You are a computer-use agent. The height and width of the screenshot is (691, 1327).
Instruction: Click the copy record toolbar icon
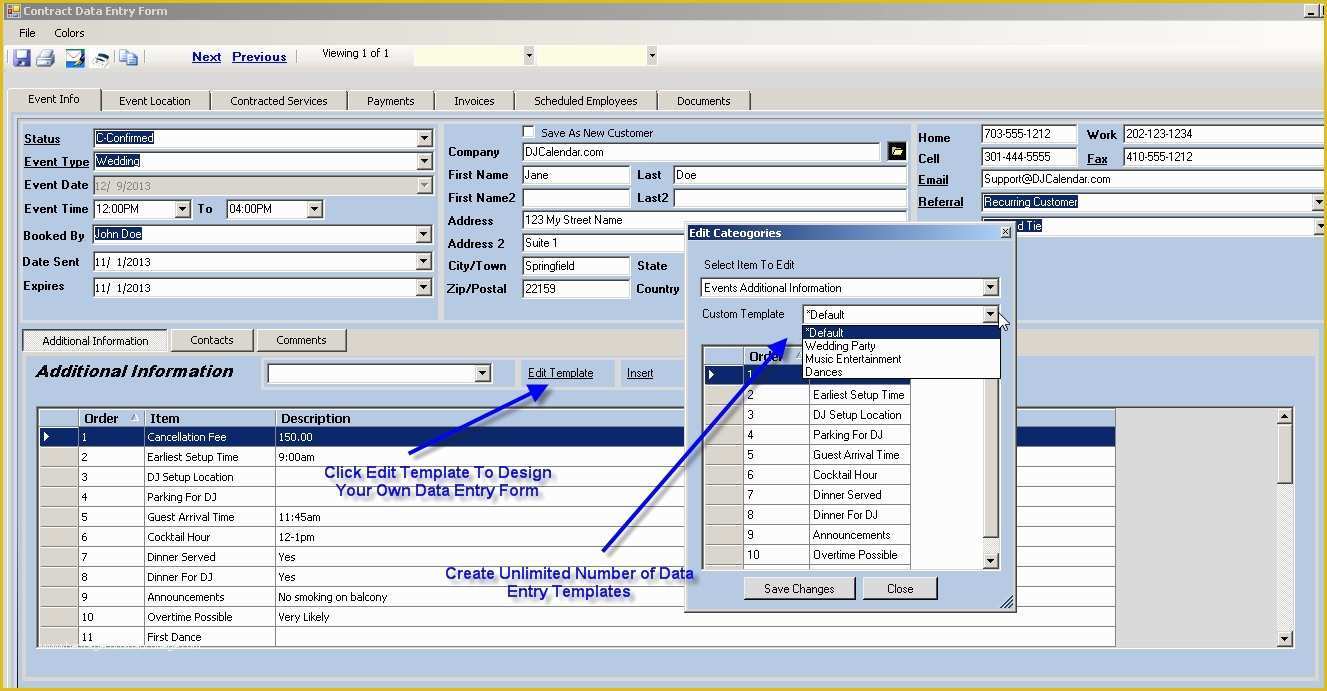[x=128, y=58]
